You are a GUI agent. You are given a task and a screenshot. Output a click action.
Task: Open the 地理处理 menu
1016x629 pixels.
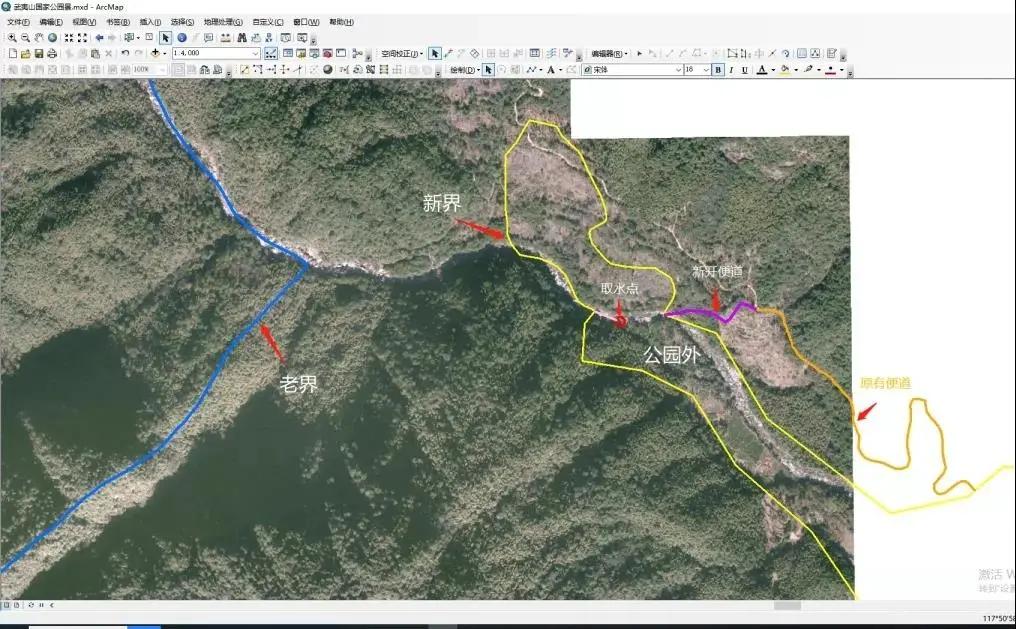pos(222,21)
